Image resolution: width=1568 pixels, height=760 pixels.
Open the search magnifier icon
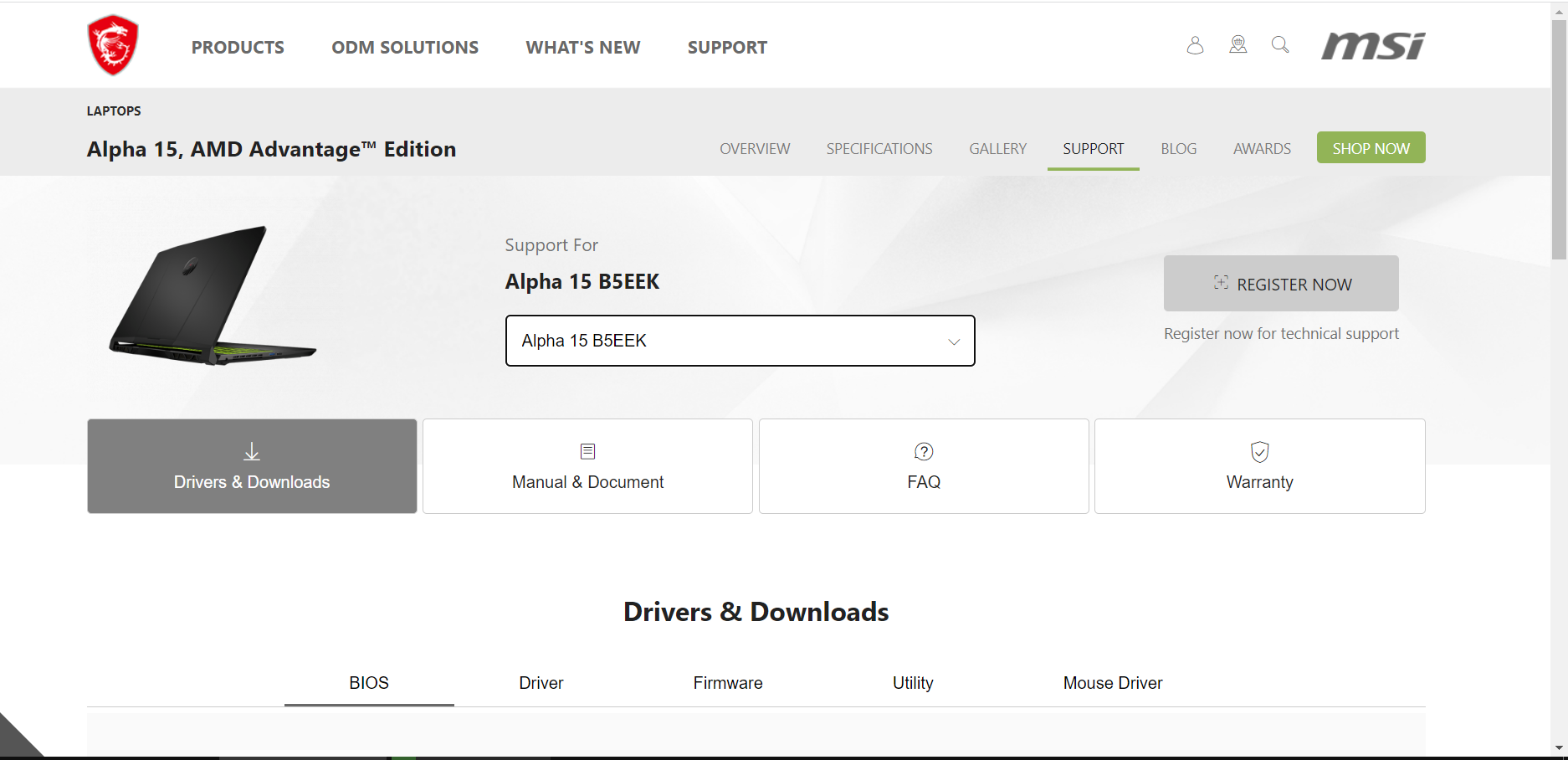click(x=1280, y=45)
